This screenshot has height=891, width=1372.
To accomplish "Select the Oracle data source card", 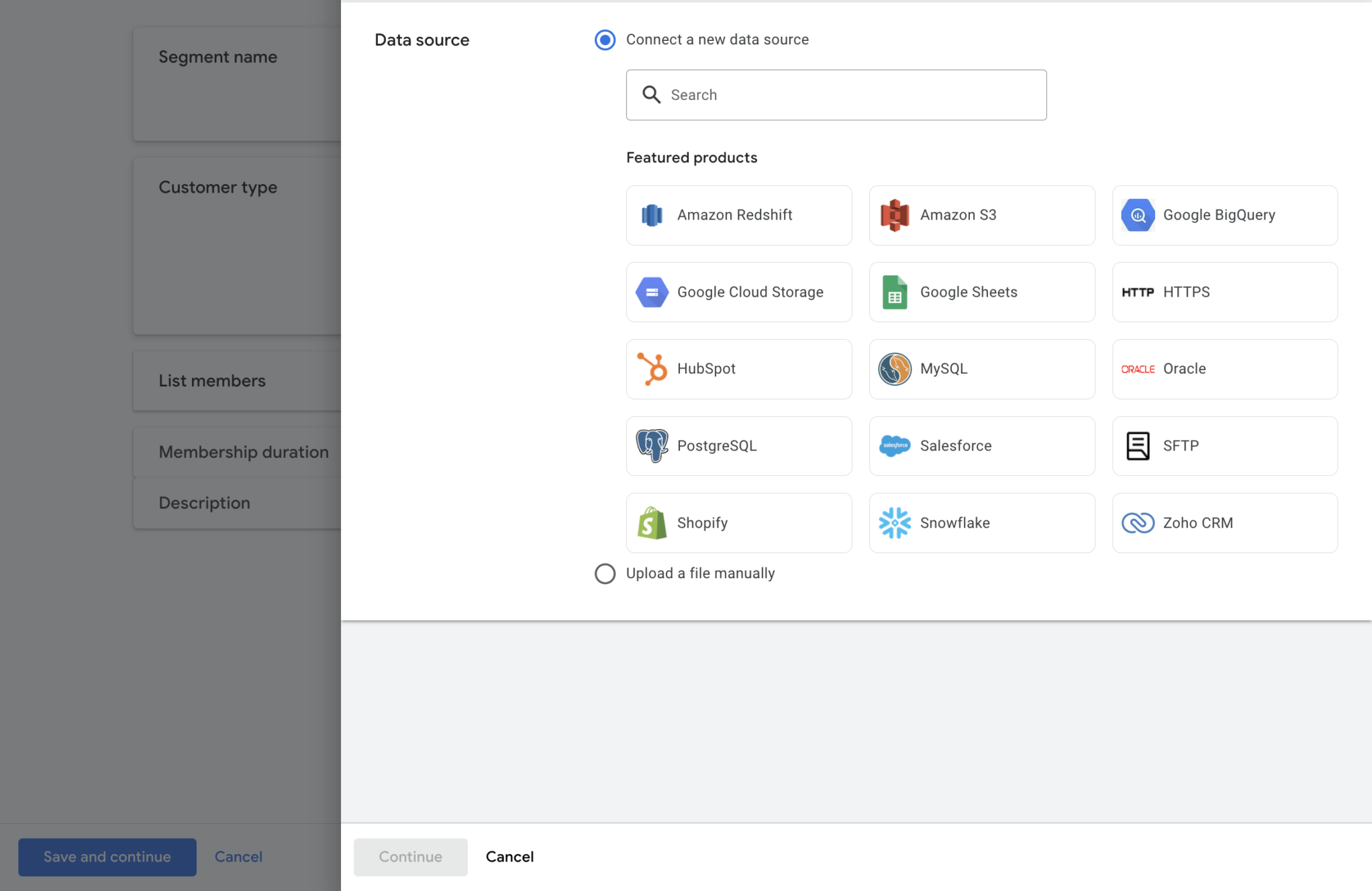I will [1224, 369].
